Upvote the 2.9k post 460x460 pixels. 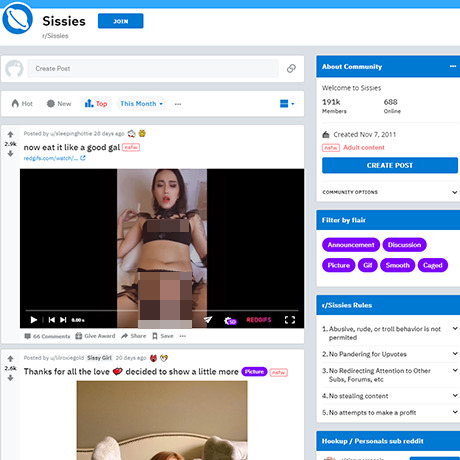point(10,134)
